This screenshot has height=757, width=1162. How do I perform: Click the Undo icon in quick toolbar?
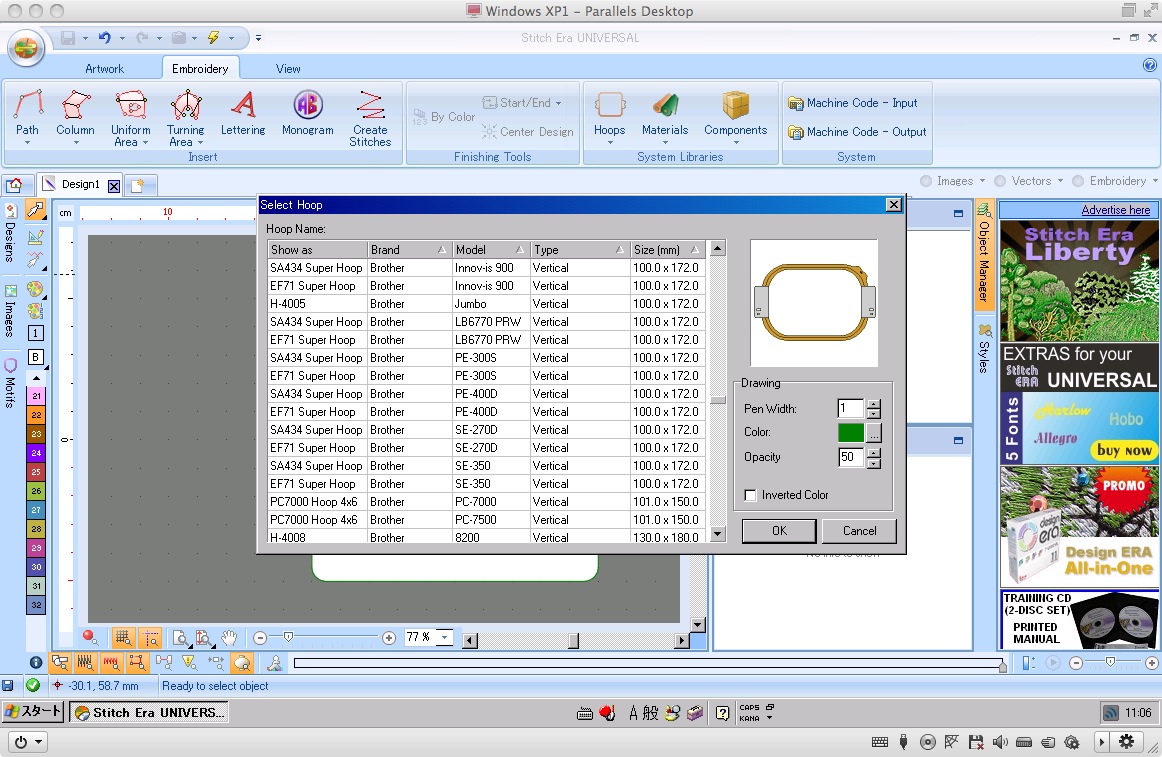click(104, 37)
